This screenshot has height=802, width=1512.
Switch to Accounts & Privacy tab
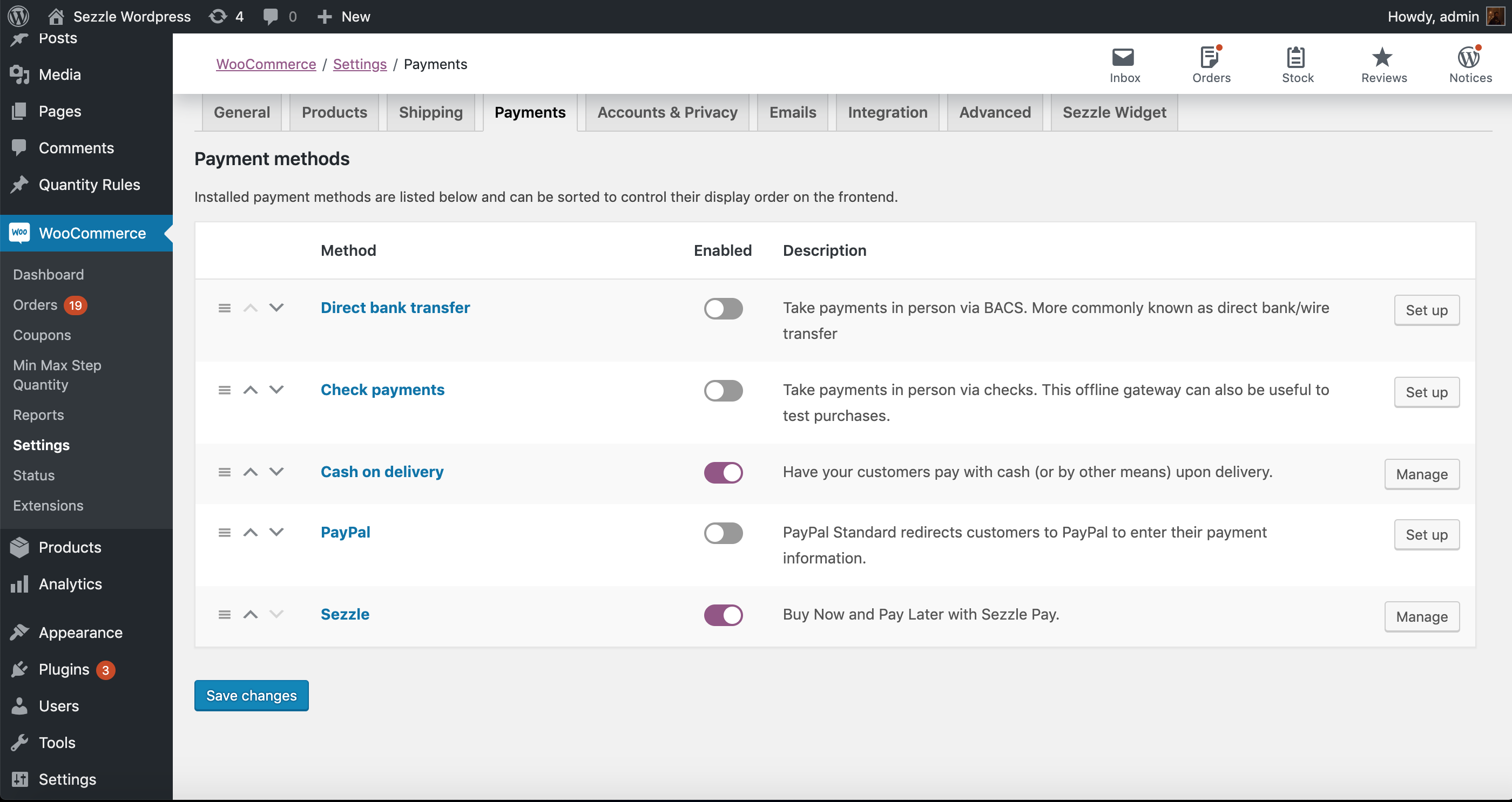tap(667, 113)
